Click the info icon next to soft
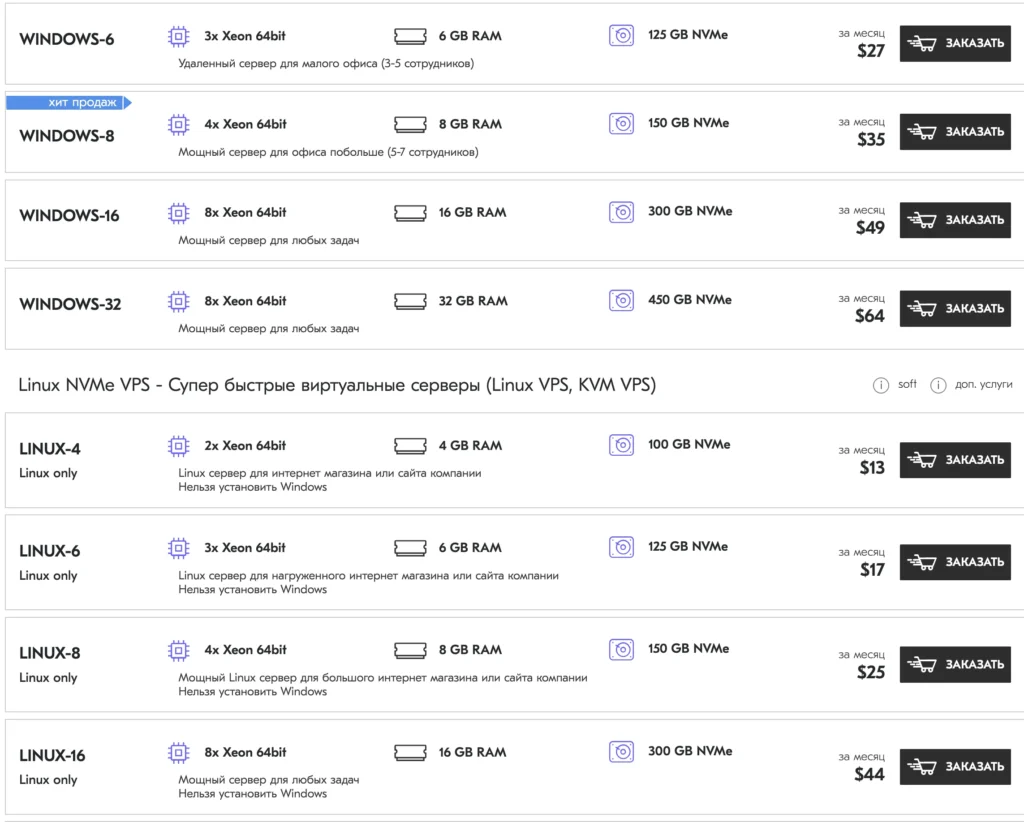The image size is (1024, 822). coord(880,385)
